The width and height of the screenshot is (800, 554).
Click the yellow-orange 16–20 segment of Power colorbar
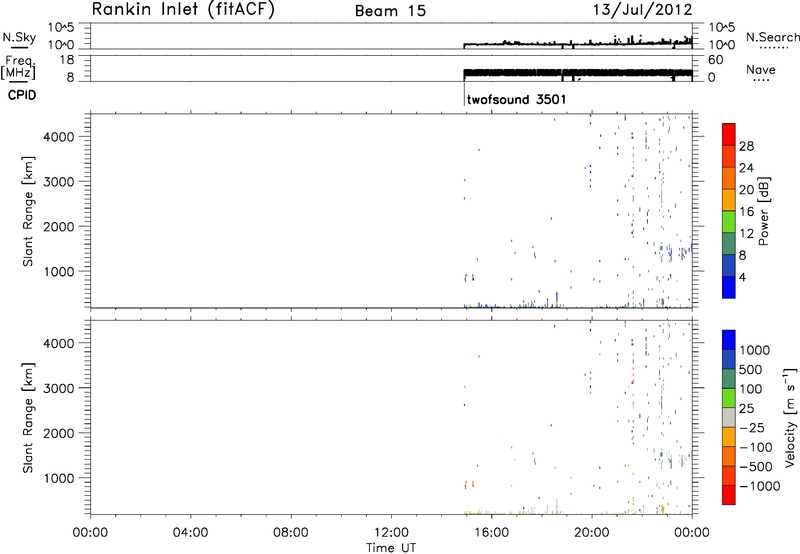(x=729, y=200)
